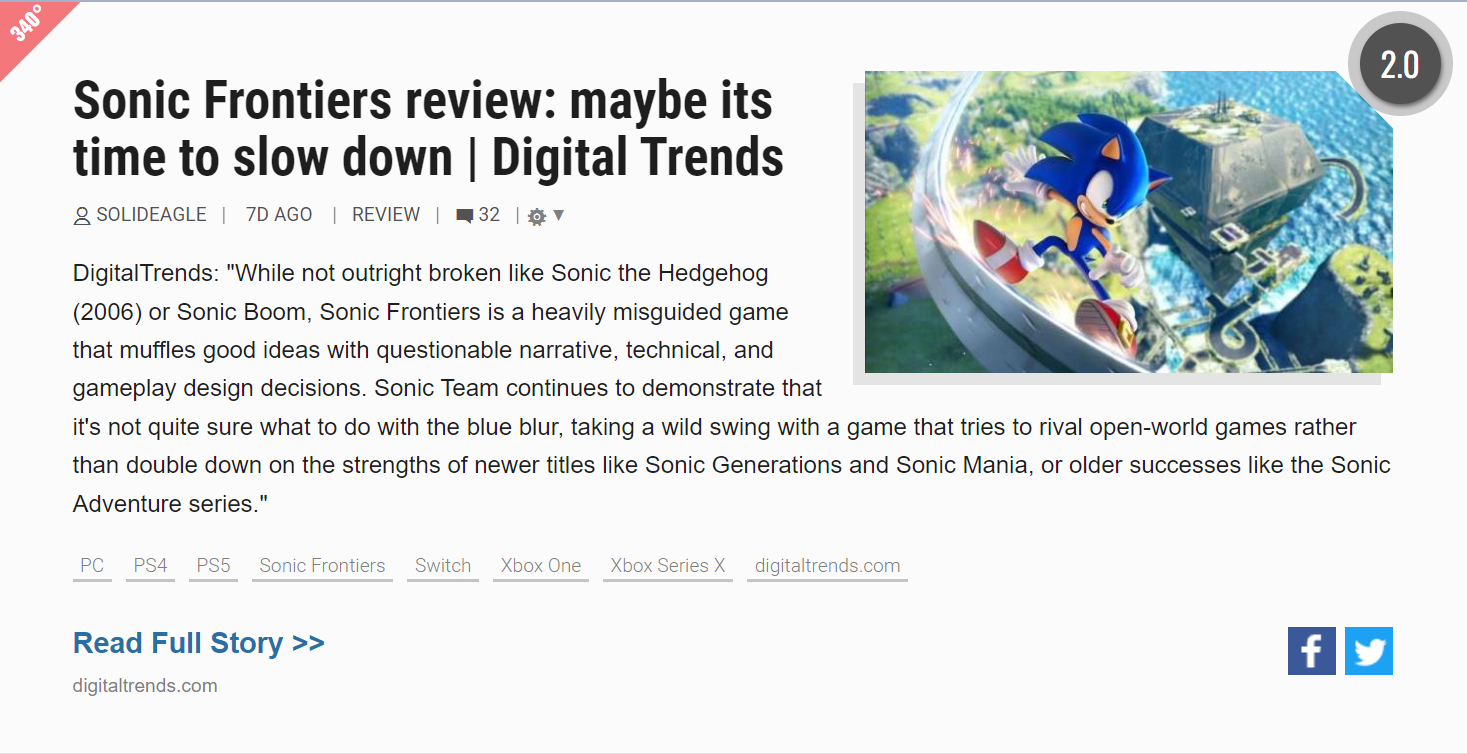Click the 32 comments count

(x=489, y=215)
